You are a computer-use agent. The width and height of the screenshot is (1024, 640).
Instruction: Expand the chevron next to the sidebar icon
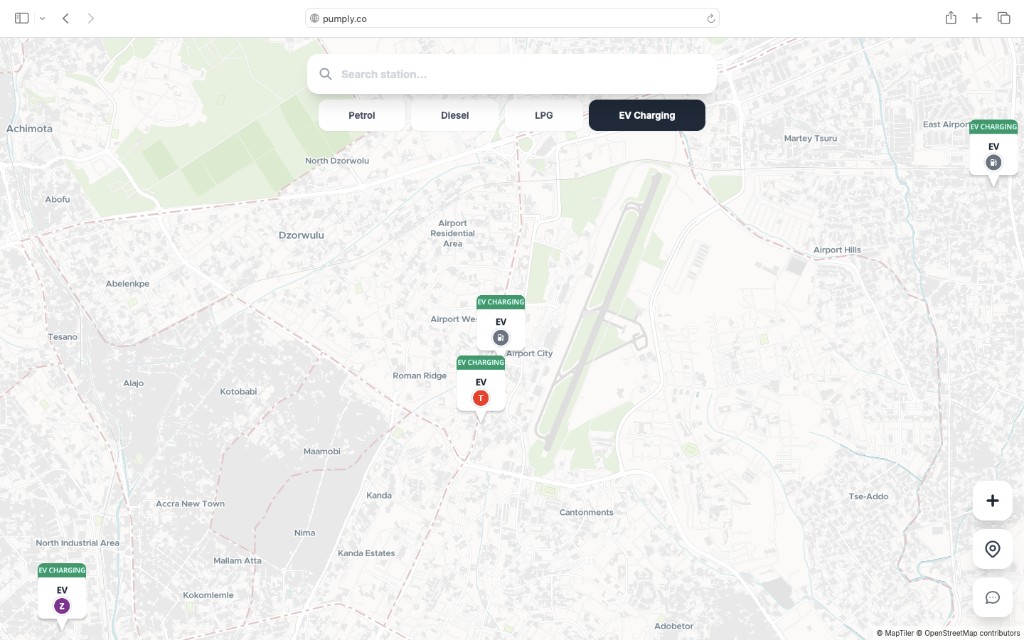coord(41,17)
